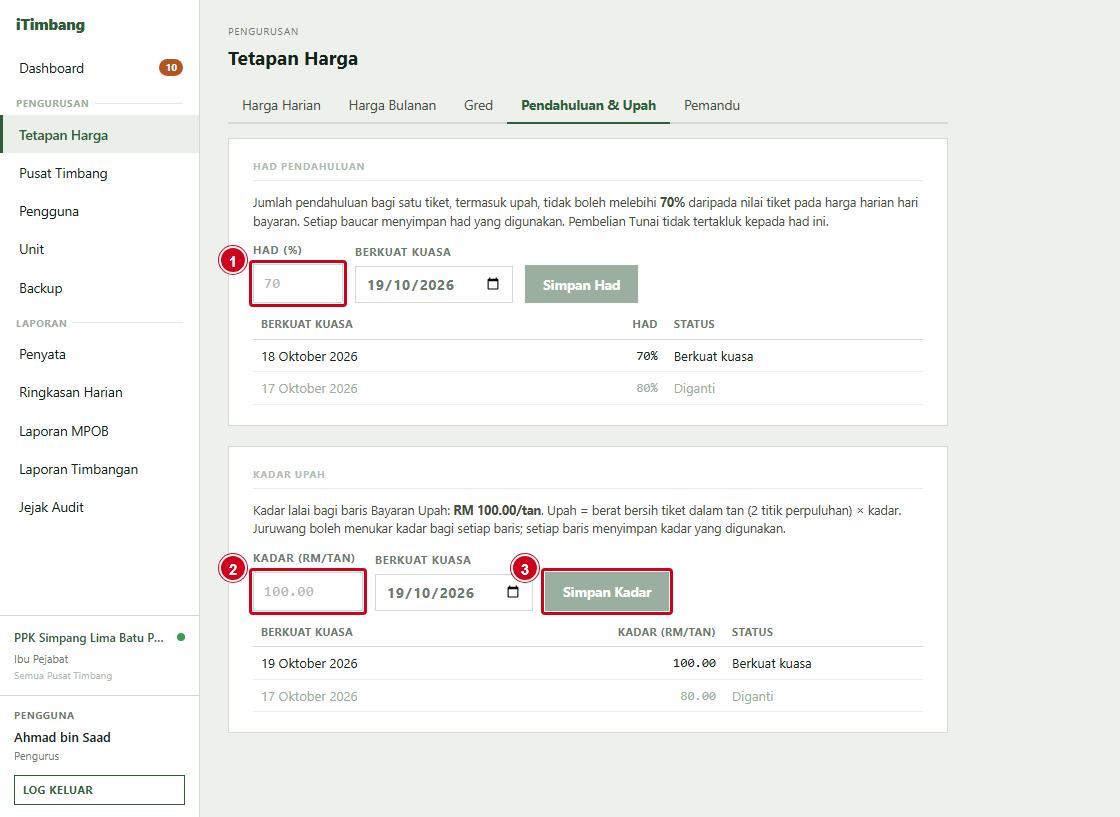Click LOG KELUAR button
This screenshot has width=1120, height=817.
pos(99,790)
